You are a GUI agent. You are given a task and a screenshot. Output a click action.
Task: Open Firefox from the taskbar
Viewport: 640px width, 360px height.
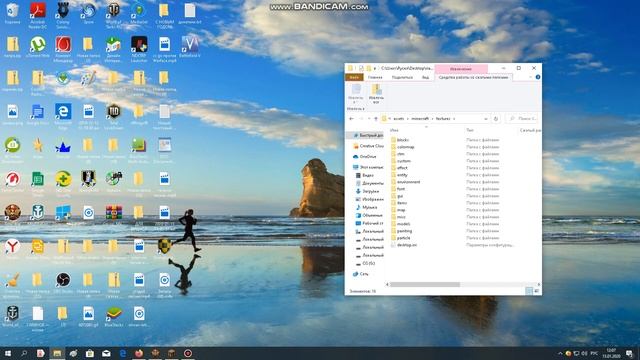(139, 353)
